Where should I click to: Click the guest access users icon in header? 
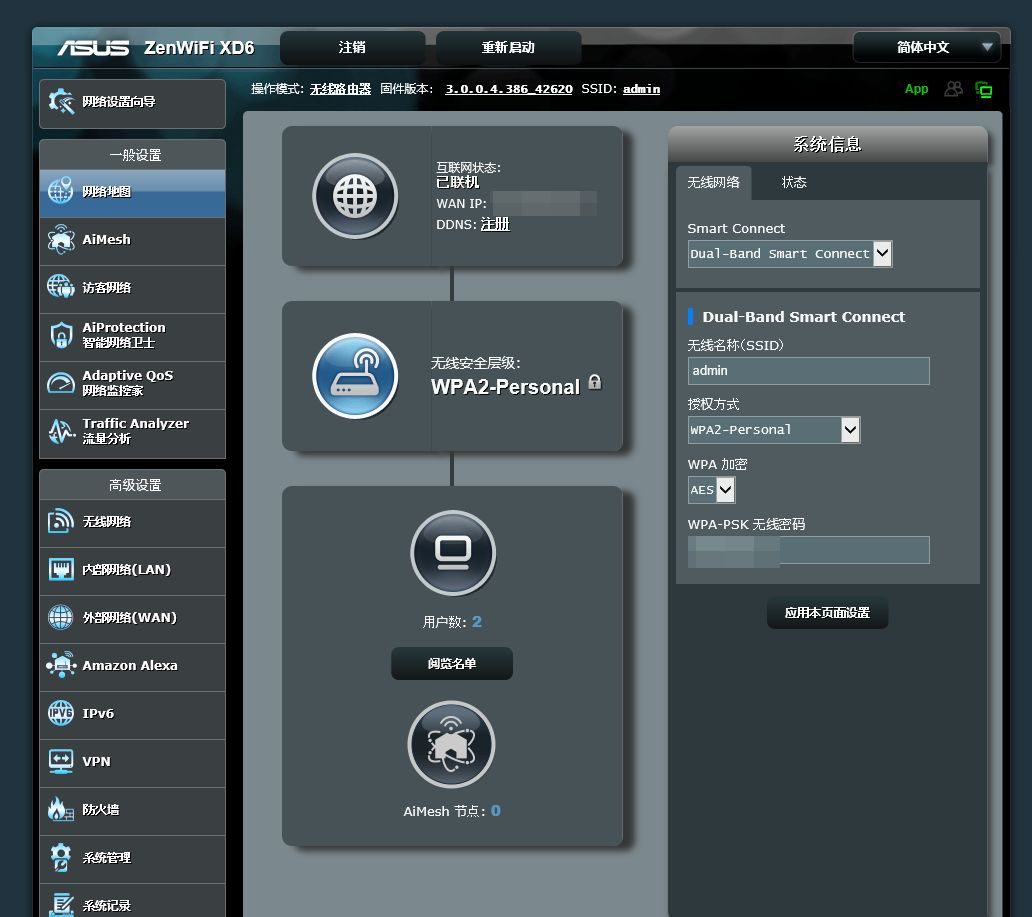click(953, 89)
